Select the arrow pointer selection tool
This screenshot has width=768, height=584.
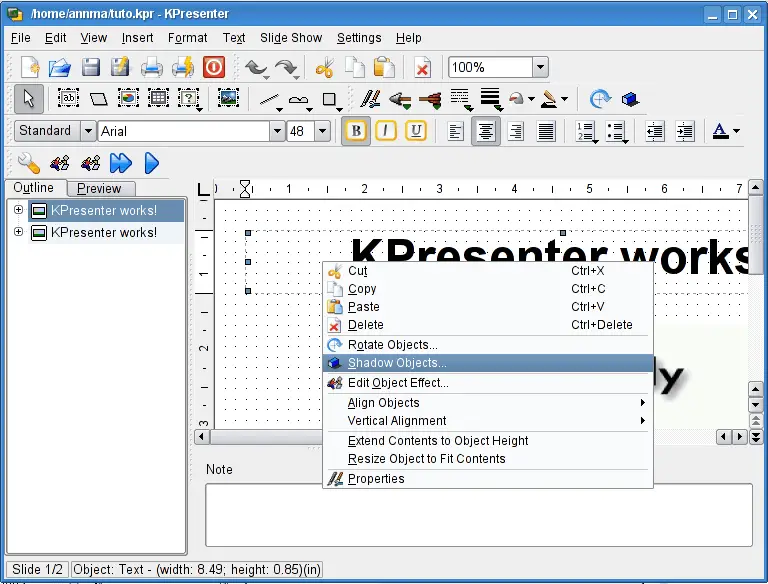point(29,99)
